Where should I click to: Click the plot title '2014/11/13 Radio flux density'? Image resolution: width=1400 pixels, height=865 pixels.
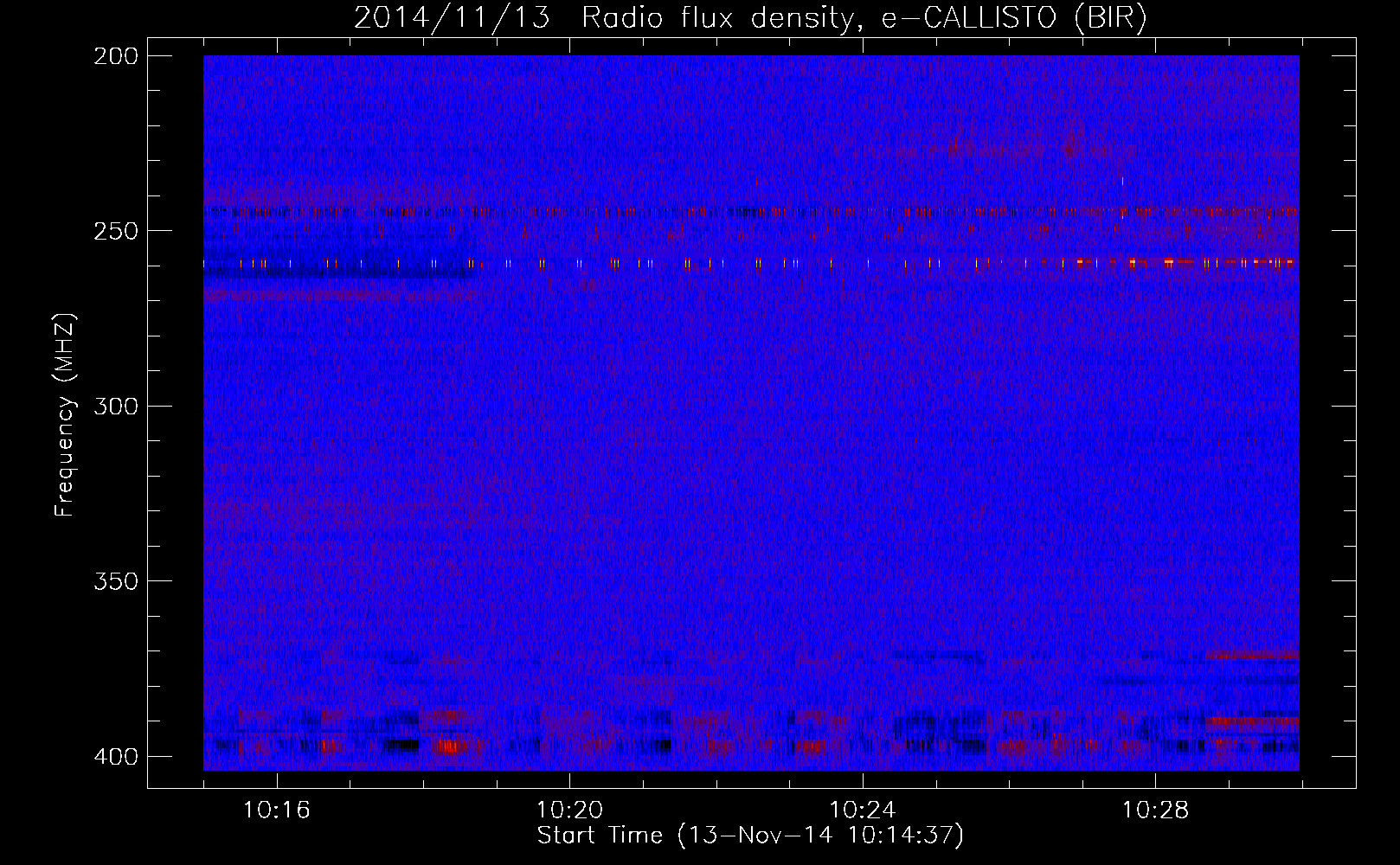750,18
